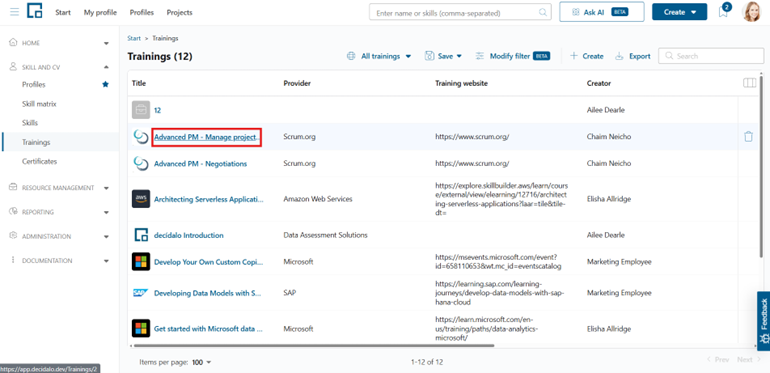Select Certificates in sidebar
This screenshot has width=770, height=373.
[39, 161]
